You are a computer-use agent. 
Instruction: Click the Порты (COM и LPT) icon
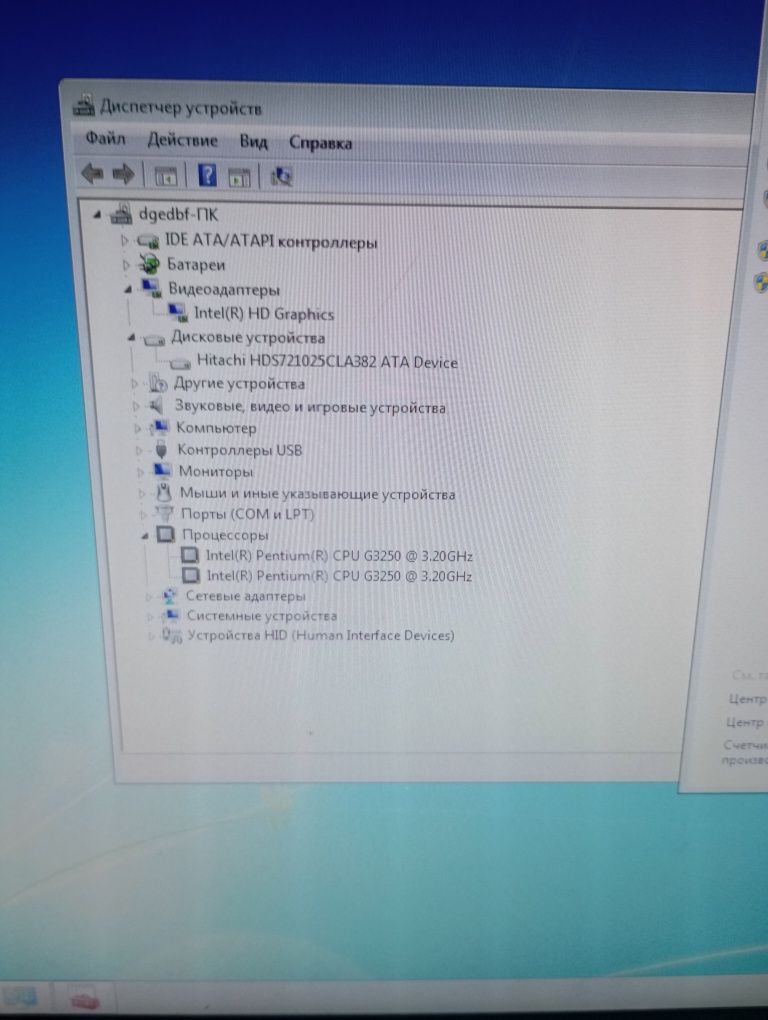point(164,514)
